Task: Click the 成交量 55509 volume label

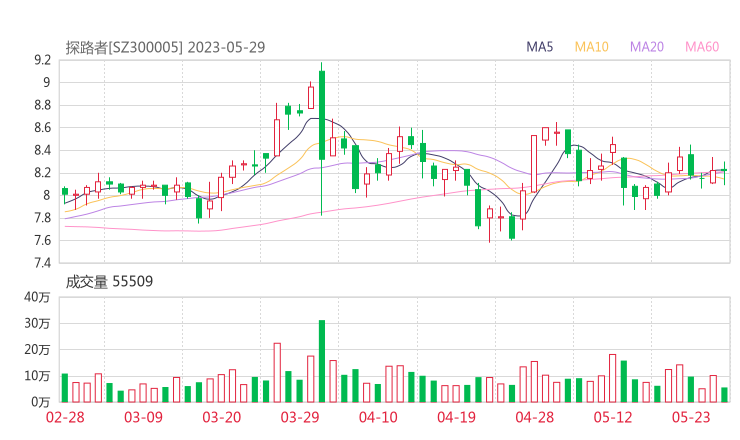Action: (109, 281)
